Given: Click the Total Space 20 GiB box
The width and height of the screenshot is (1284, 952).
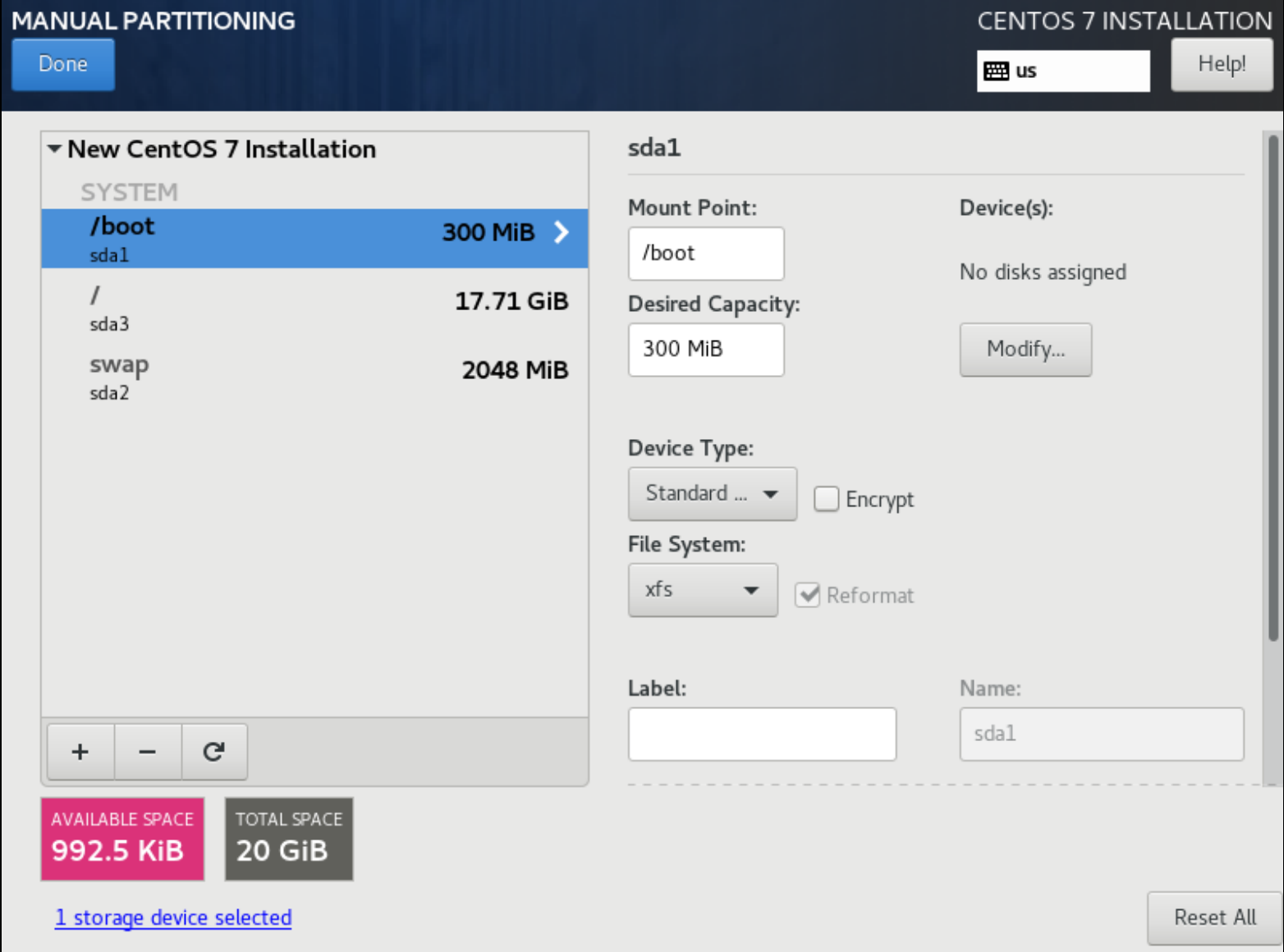Looking at the screenshot, I should tap(289, 839).
